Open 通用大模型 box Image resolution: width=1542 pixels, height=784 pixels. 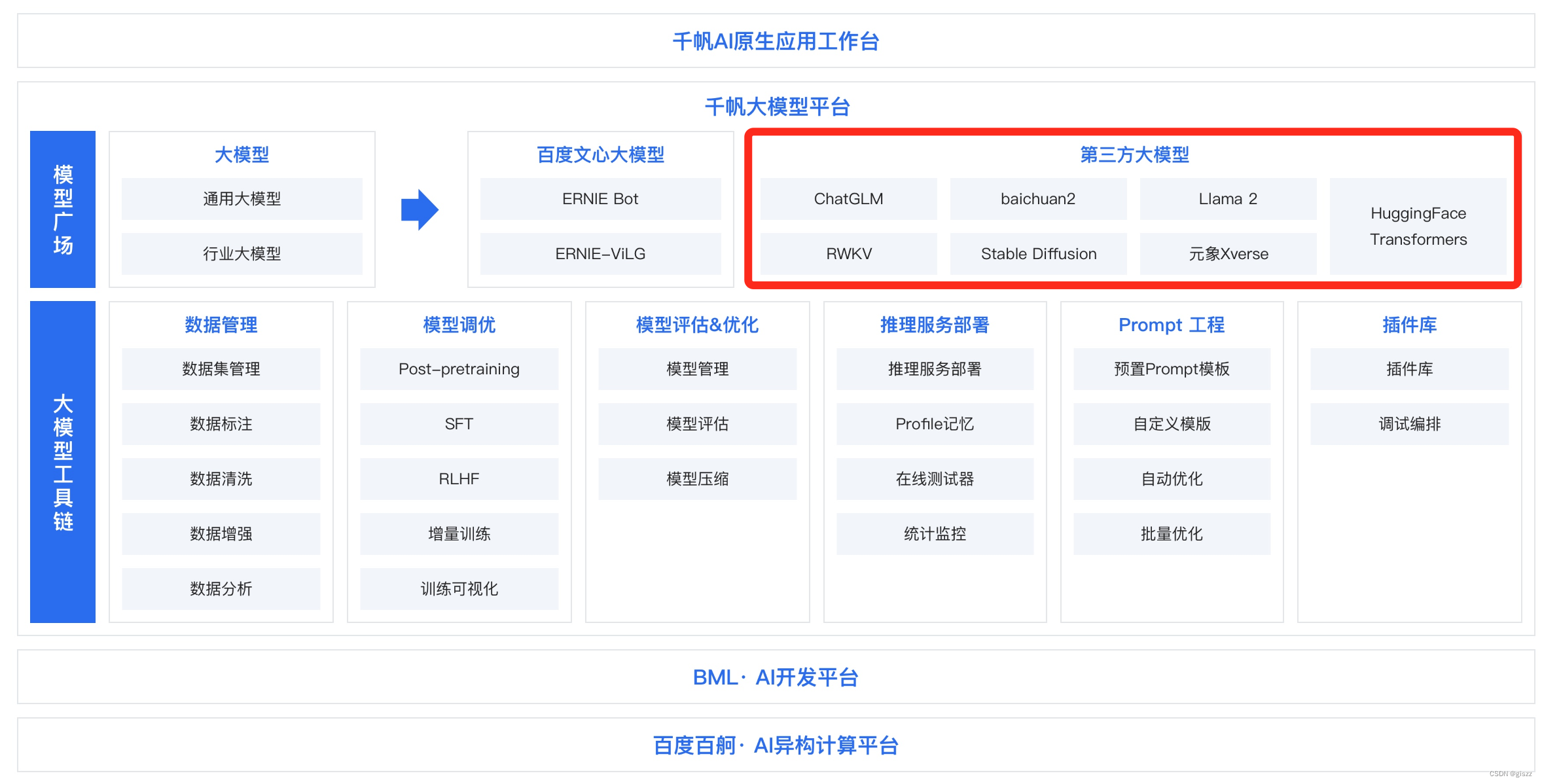point(242,199)
